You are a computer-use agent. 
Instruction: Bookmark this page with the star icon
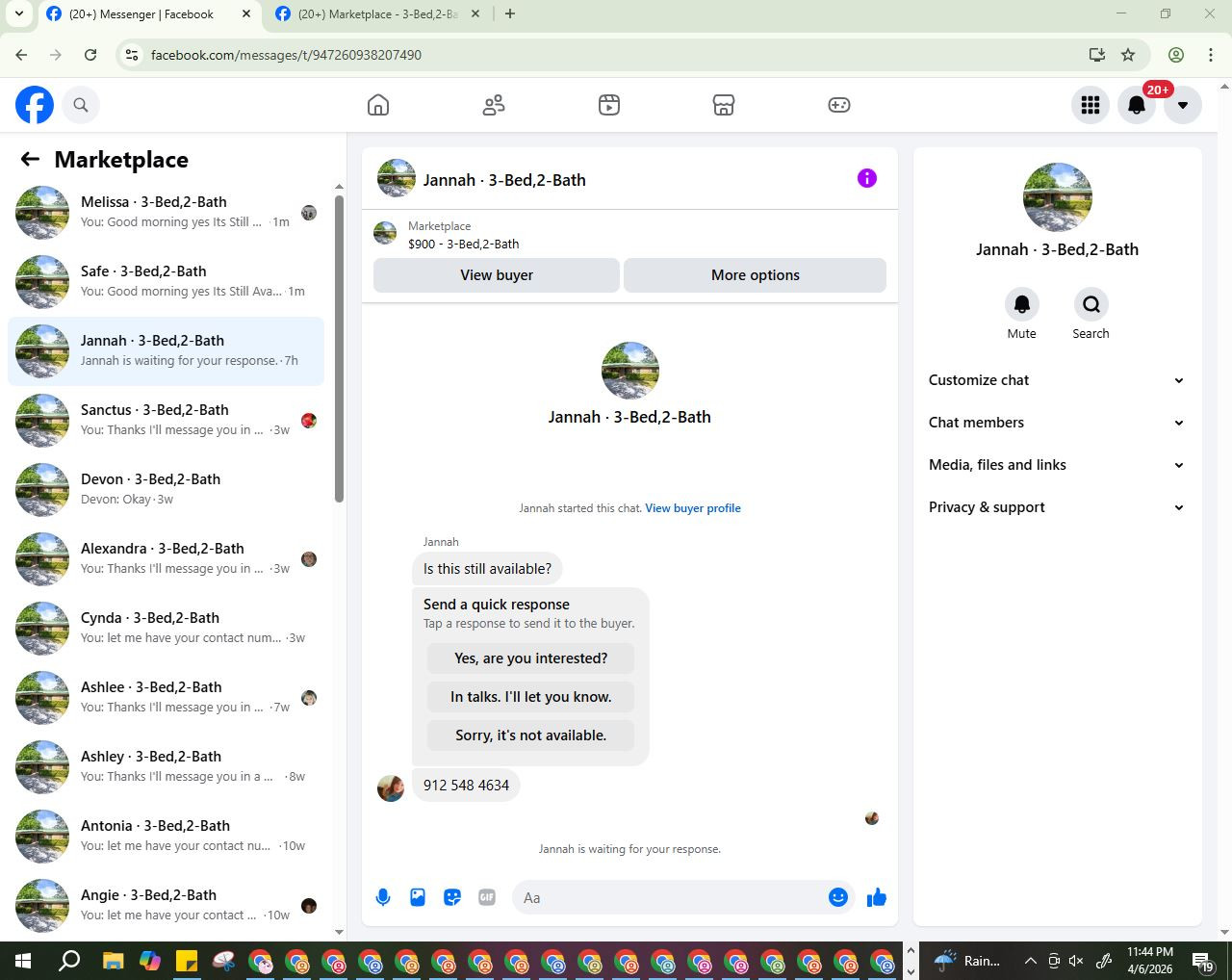1128,55
